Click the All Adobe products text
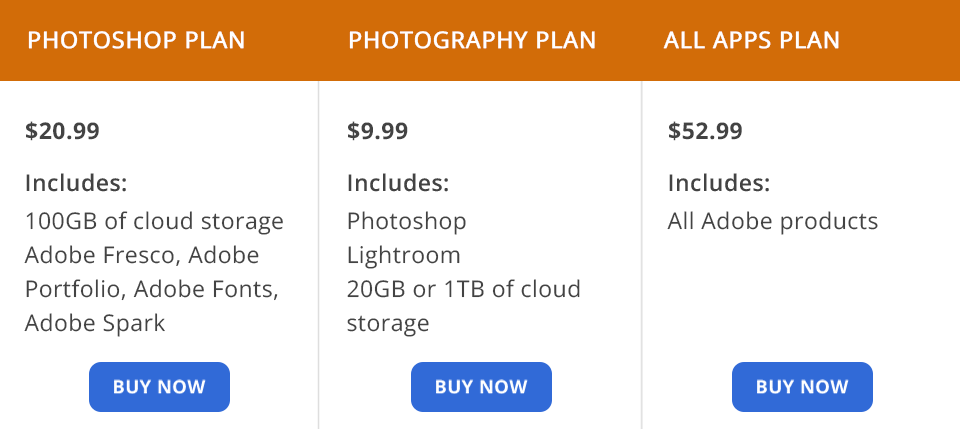 (x=772, y=221)
